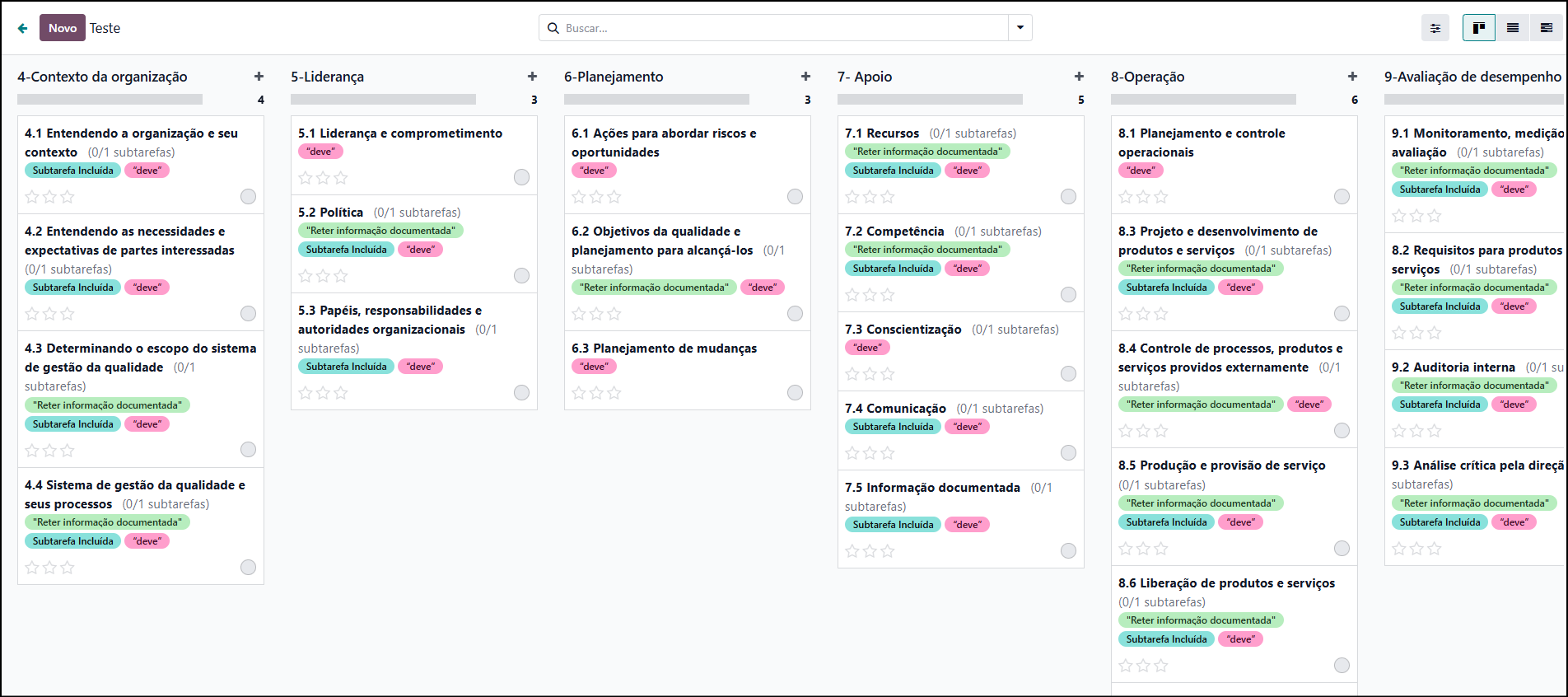Add task in 7- Apoio column with plus

click(1079, 77)
